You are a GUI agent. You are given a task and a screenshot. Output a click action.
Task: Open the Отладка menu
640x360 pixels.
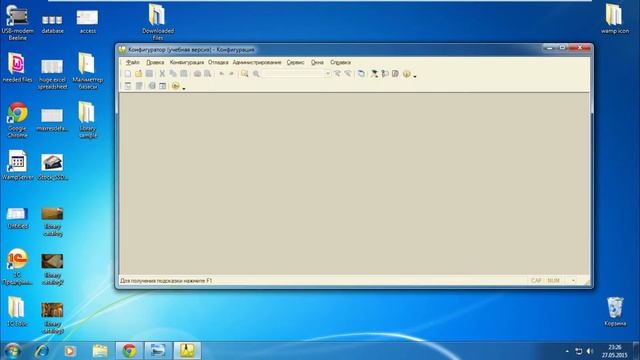point(218,62)
